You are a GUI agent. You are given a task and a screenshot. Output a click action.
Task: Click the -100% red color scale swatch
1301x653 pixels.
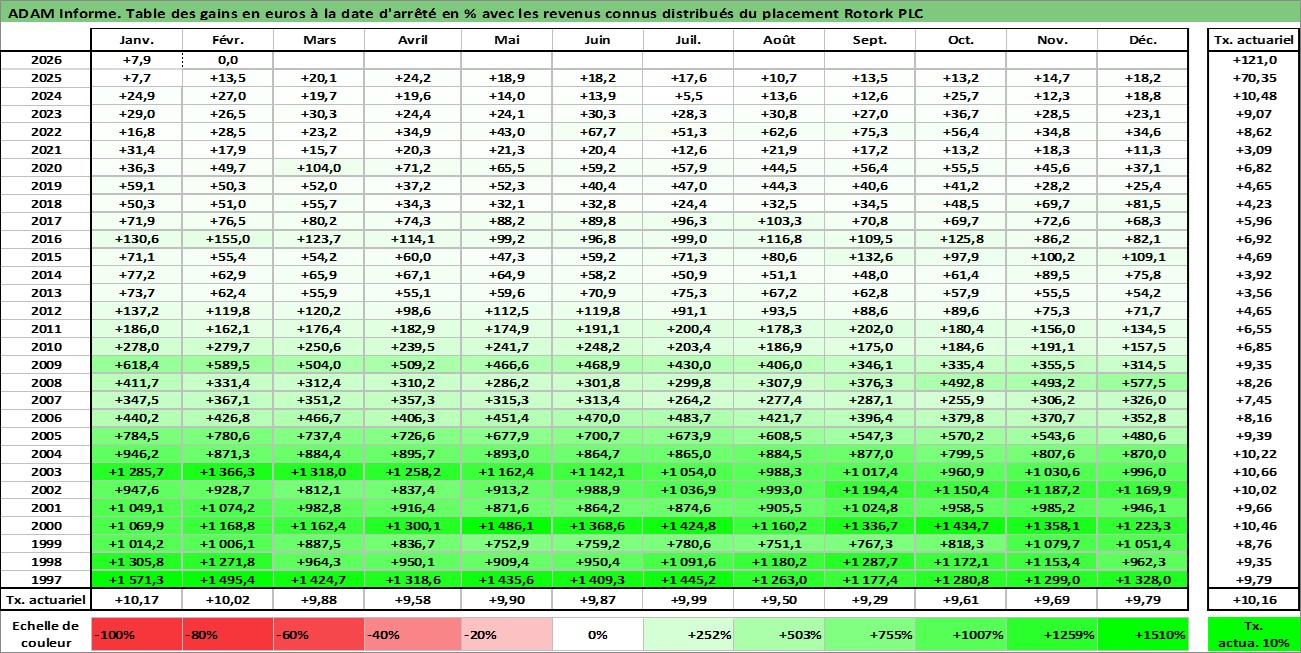pyautogui.click(x=136, y=634)
